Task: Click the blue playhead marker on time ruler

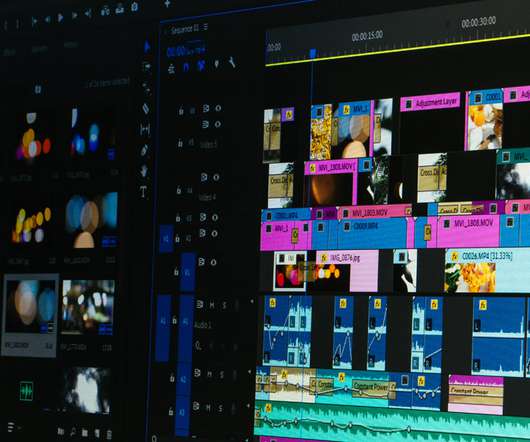Action: pos(313,53)
